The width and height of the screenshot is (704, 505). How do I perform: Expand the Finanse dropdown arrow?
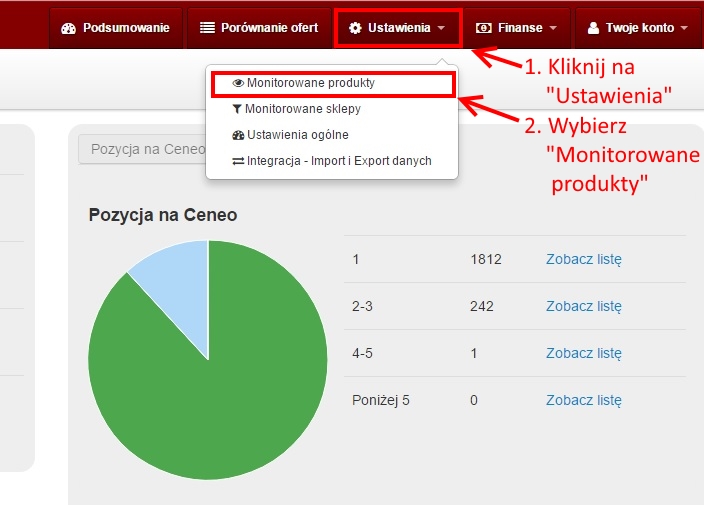(553, 28)
